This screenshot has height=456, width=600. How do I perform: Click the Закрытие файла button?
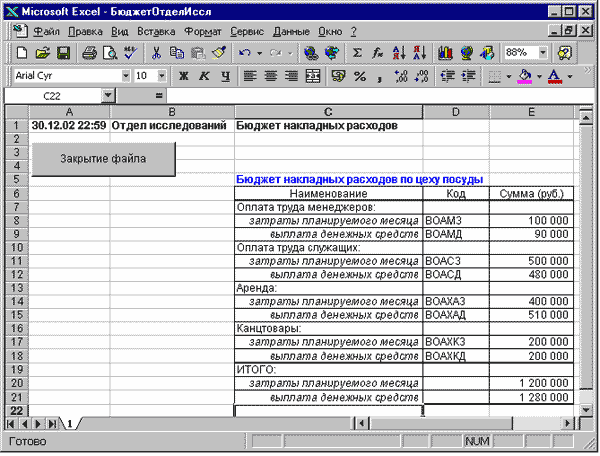pyautogui.click(x=103, y=159)
